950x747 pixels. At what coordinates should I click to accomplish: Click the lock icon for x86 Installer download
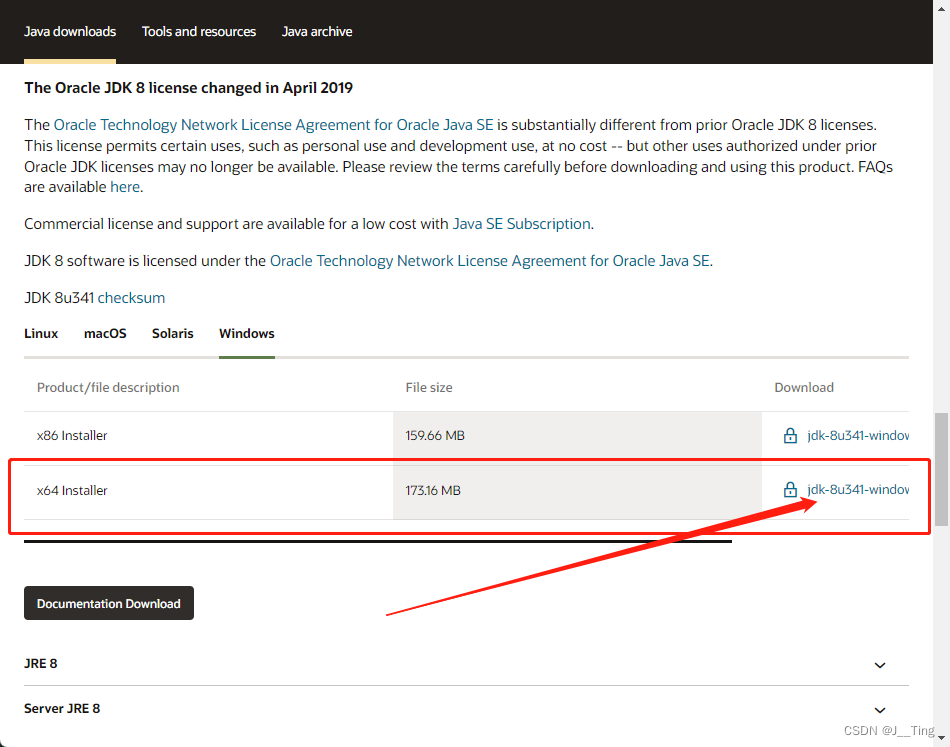[x=790, y=436]
